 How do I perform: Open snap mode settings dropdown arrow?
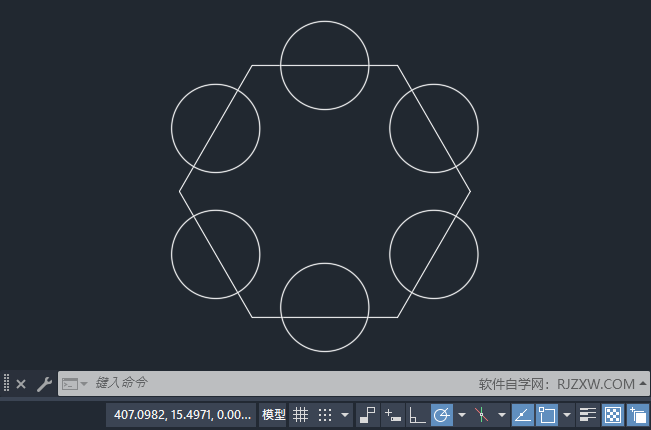click(x=345, y=415)
